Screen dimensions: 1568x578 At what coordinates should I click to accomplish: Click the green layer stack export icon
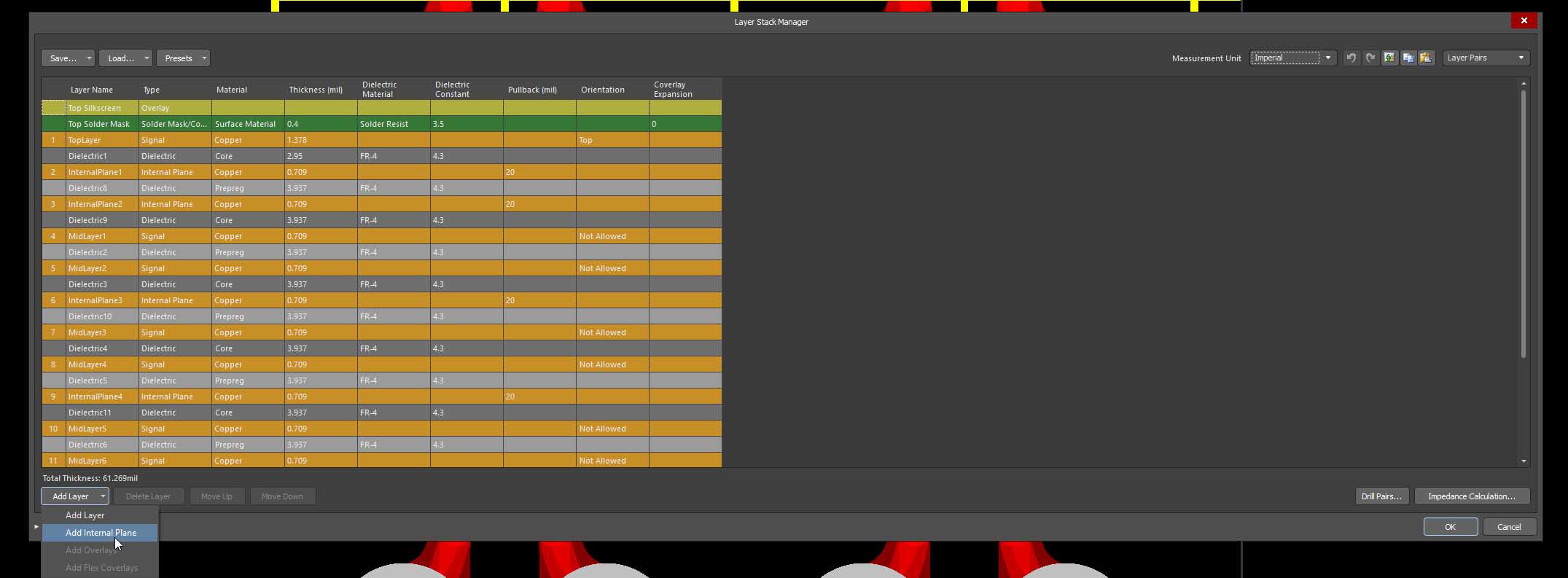point(1389,58)
